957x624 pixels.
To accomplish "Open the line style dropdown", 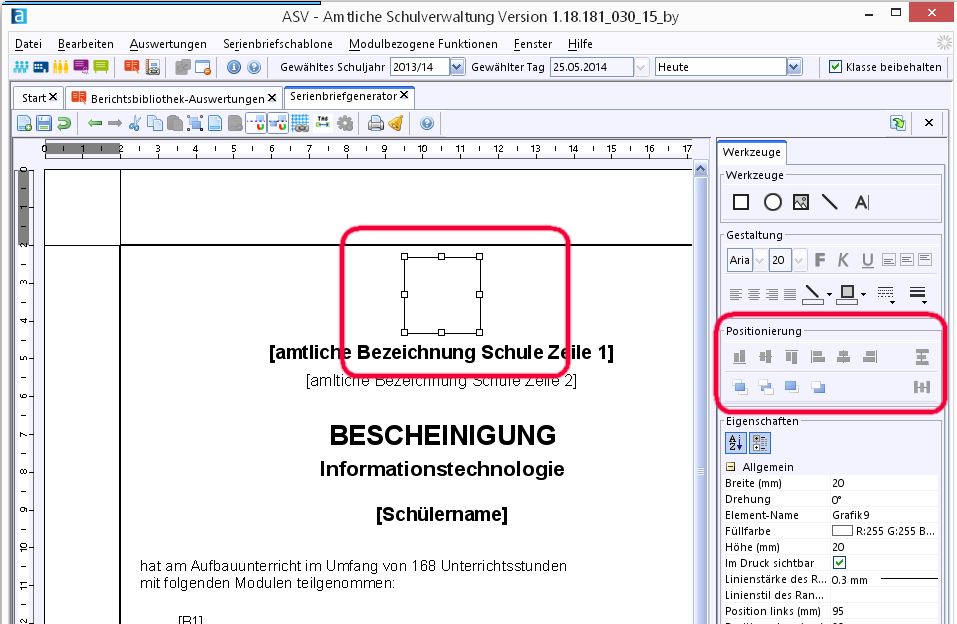I will 886,294.
